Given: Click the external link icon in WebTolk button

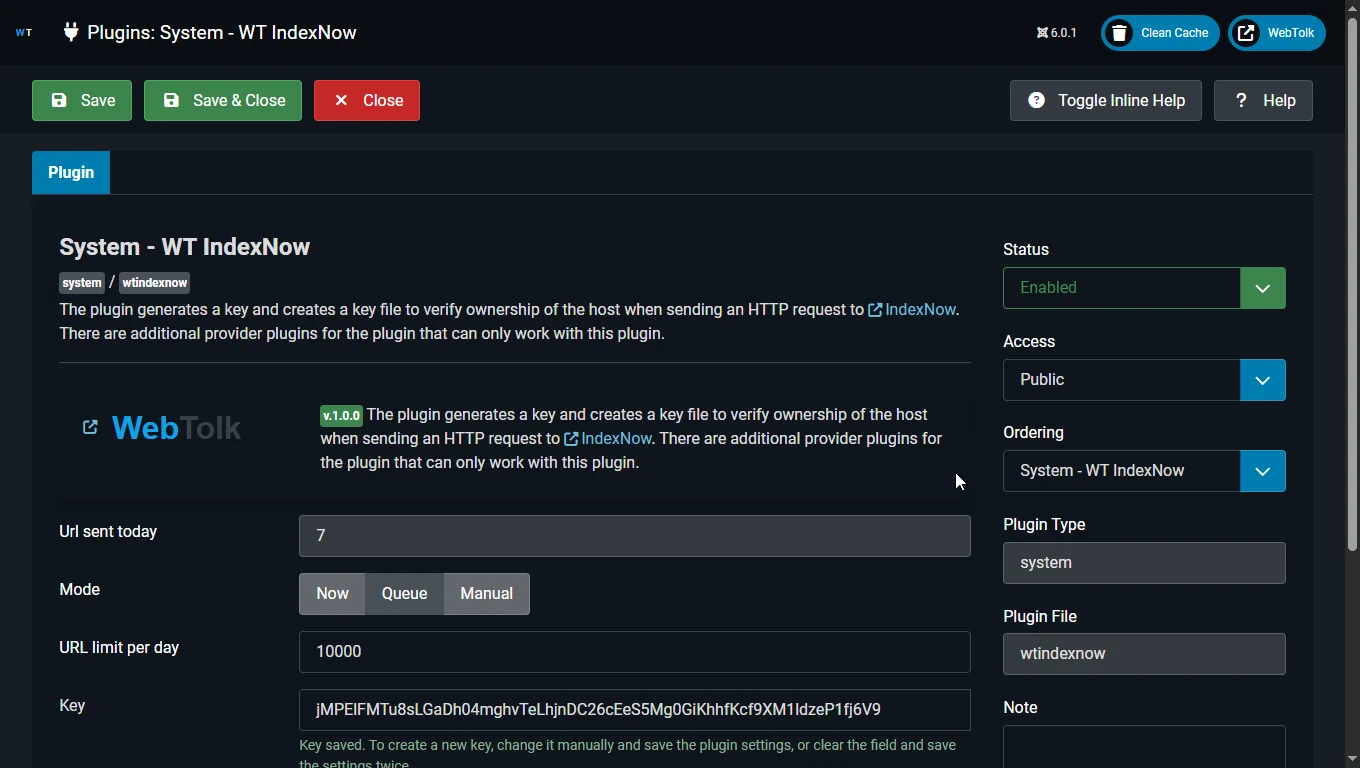Looking at the screenshot, I should pos(1246,33).
